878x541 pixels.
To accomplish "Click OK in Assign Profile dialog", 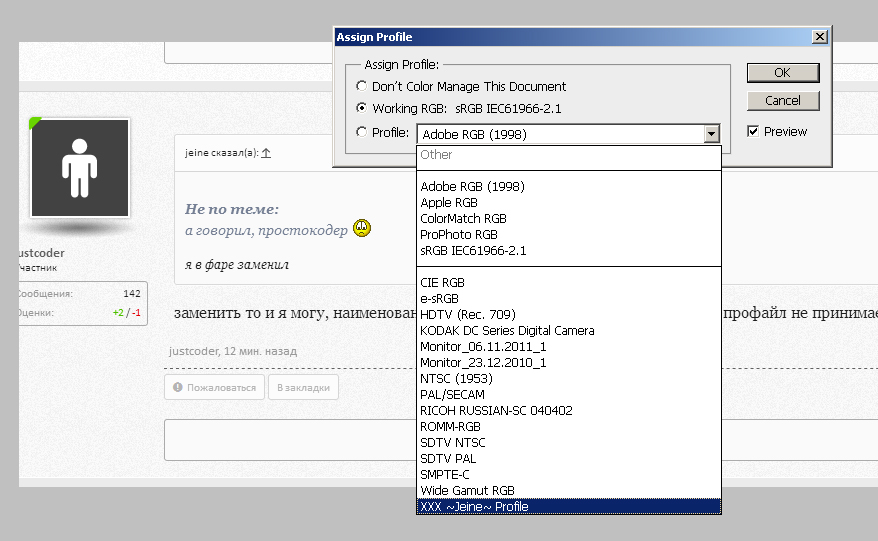I will [x=783, y=73].
